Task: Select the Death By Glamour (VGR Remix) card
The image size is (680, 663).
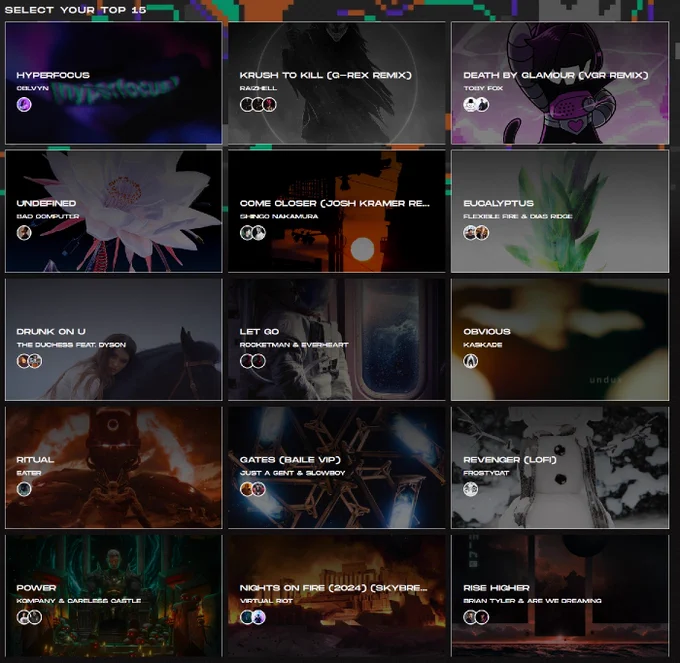Action: (560, 83)
